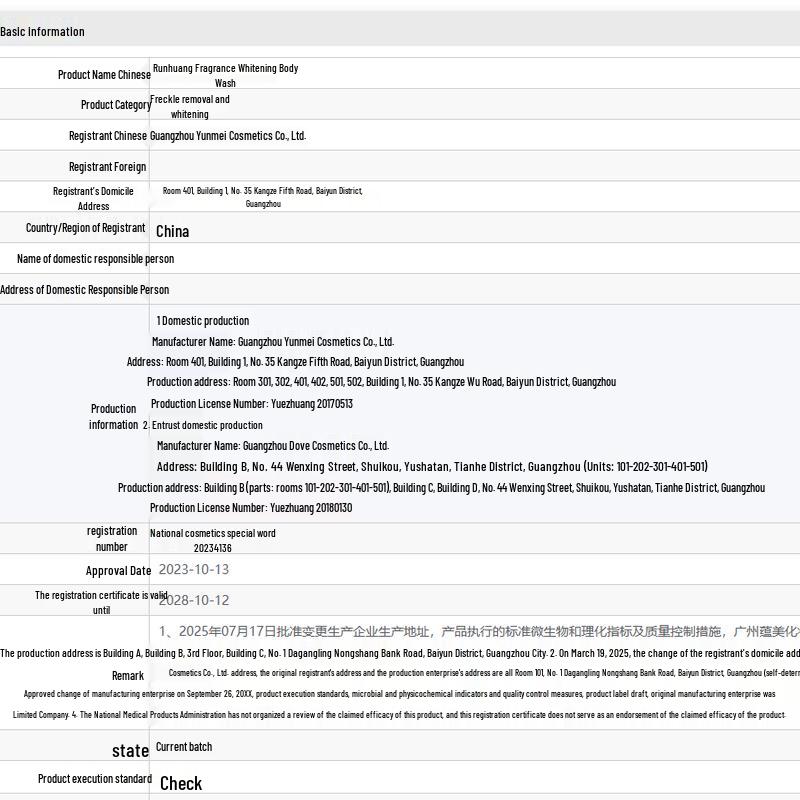Click the Product Category label
Viewport: 800px width, 800px height.
coord(116,105)
